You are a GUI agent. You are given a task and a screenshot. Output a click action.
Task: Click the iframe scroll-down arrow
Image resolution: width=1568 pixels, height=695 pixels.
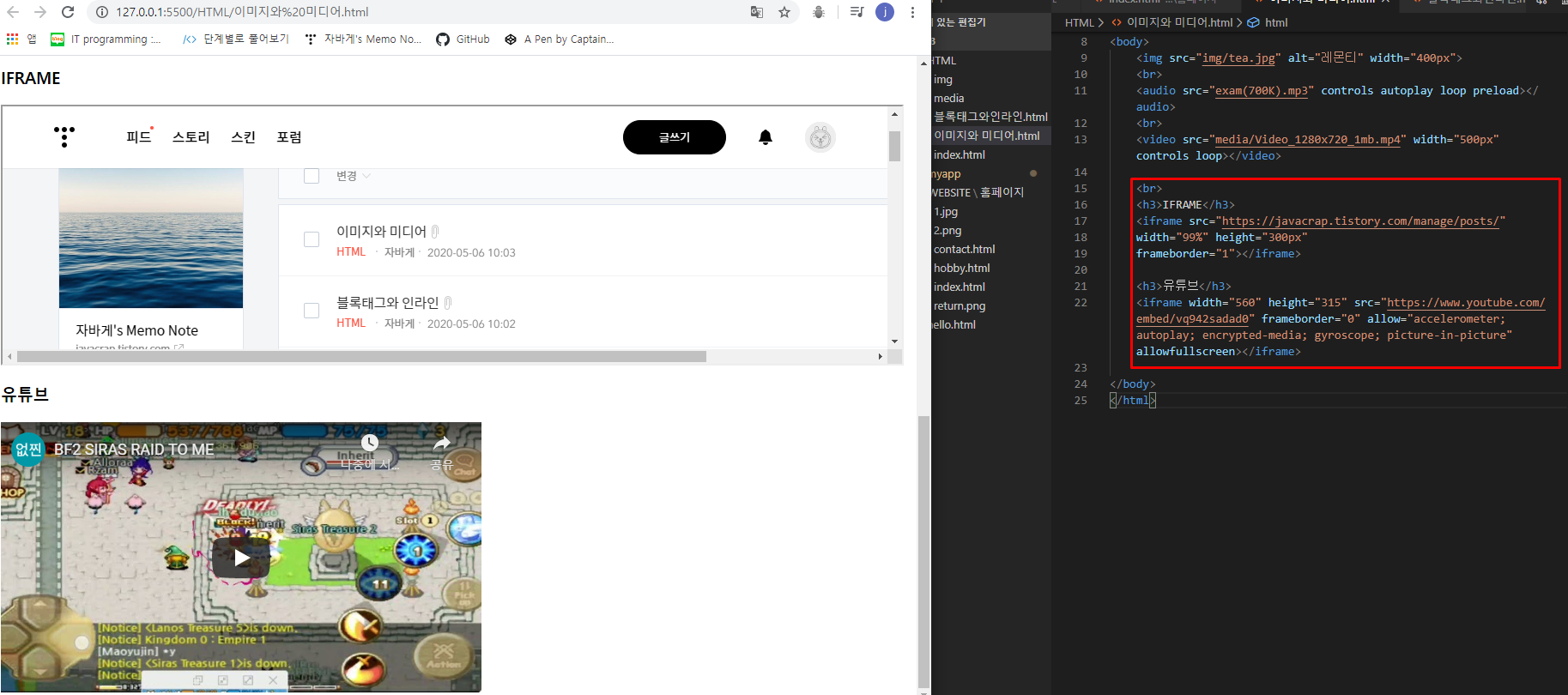click(x=895, y=341)
